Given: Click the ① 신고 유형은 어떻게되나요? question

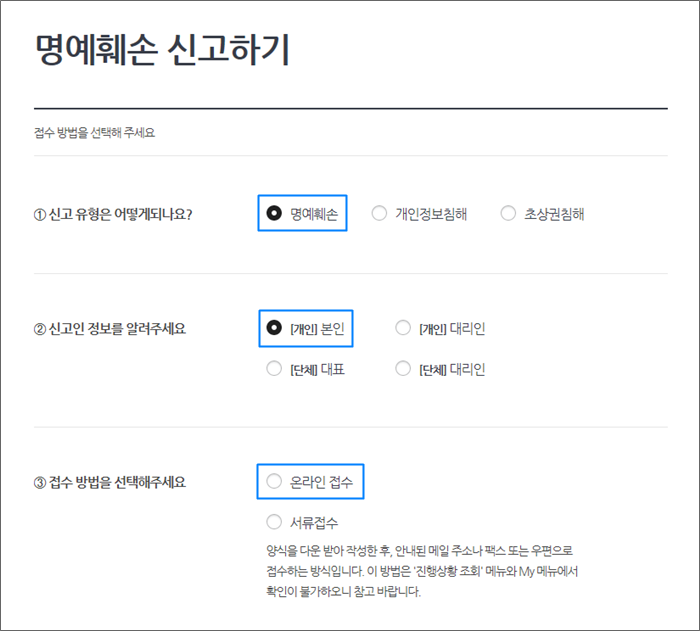Looking at the screenshot, I should coord(113,214).
